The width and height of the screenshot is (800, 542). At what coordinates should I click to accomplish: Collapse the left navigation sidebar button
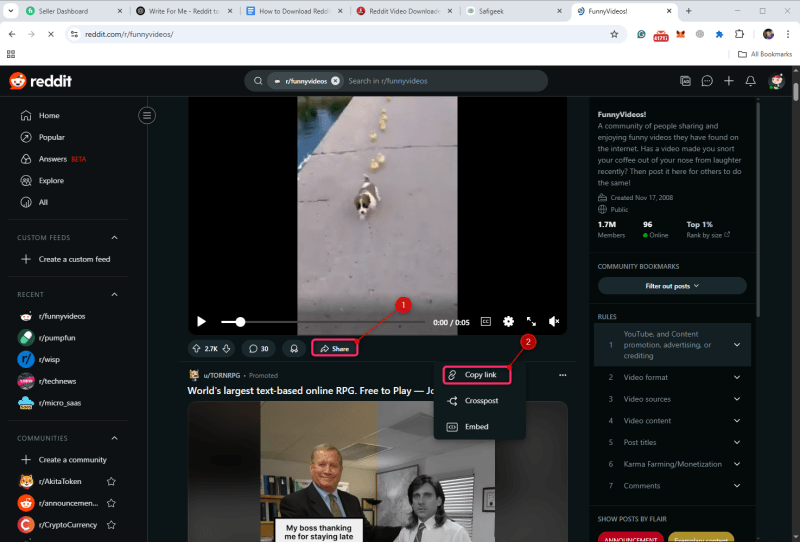(x=147, y=116)
